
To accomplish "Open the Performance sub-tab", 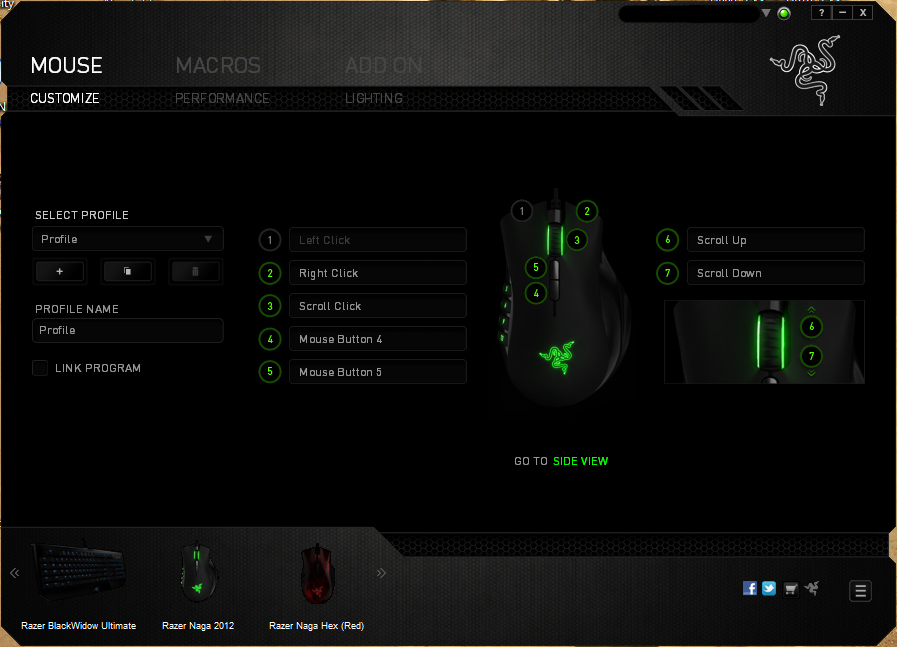I will point(222,98).
